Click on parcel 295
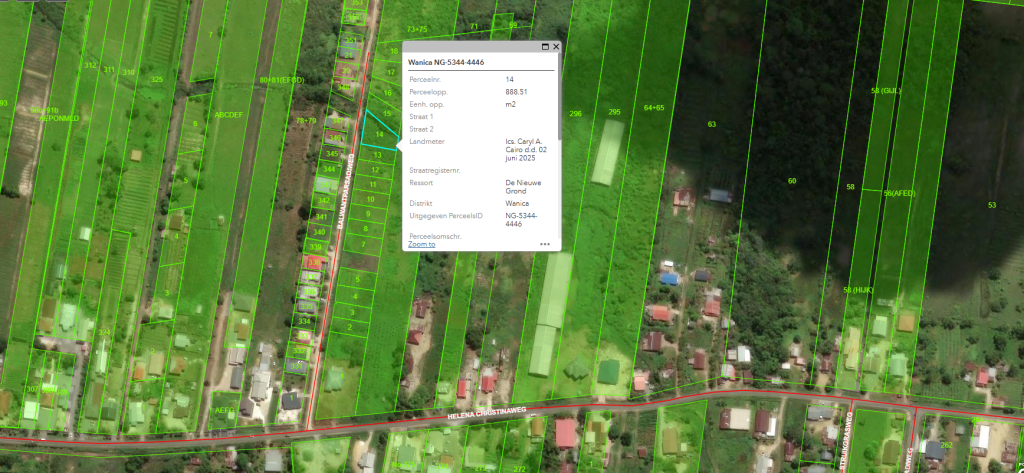 point(614,112)
